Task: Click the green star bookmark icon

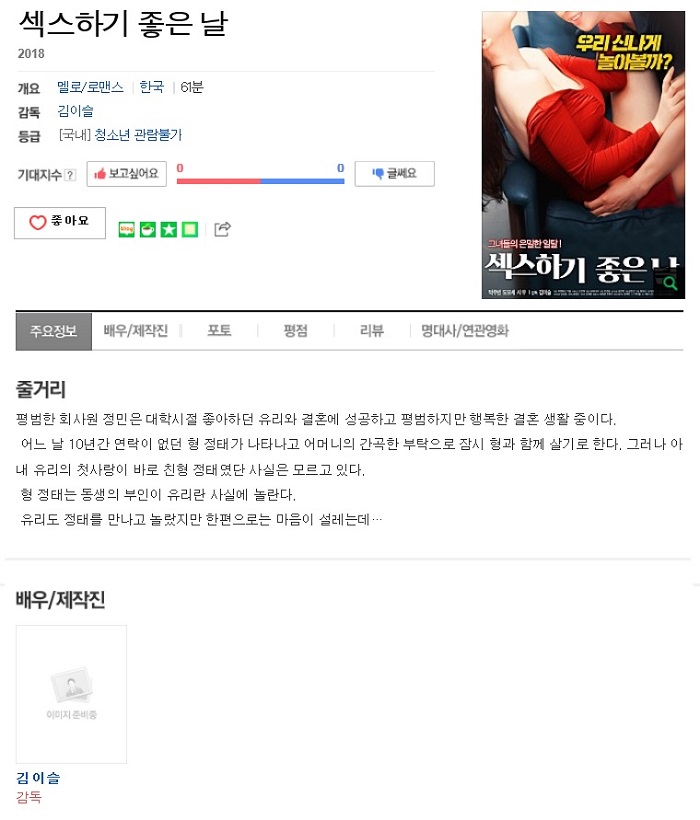Action: (x=169, y=230)
